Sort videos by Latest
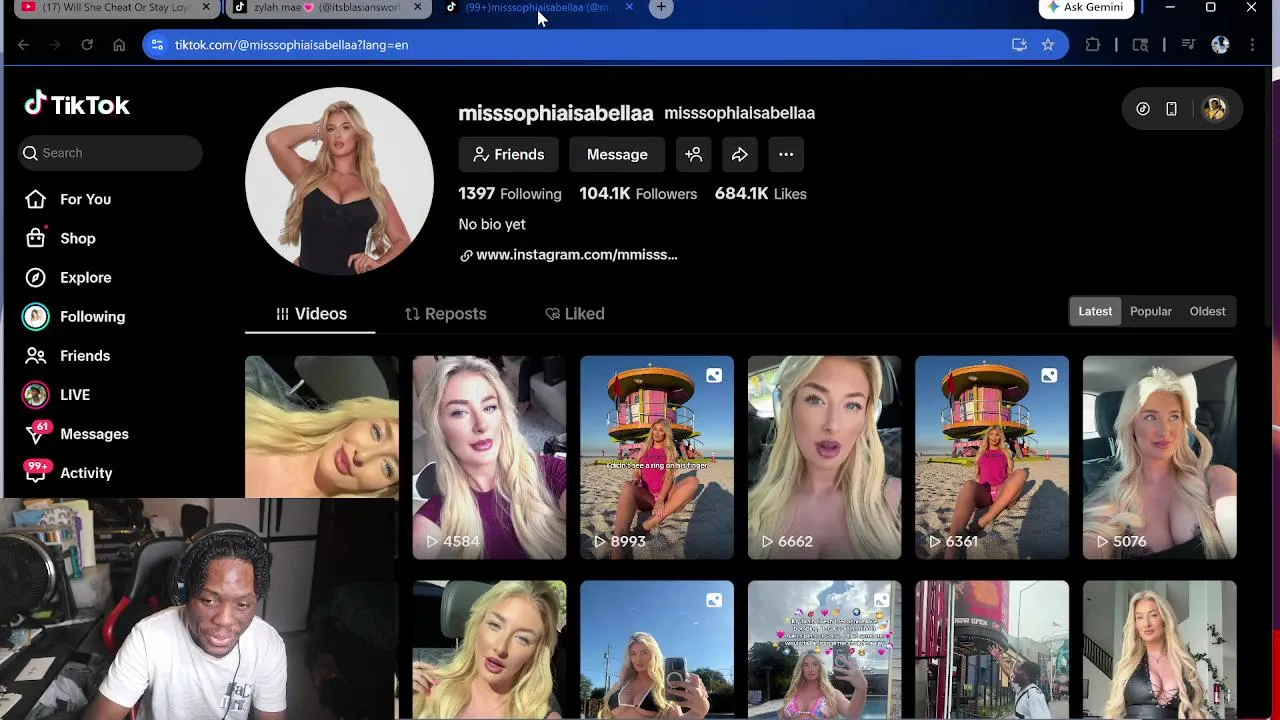Viewport: 1280px width, 720px height. (x=1095, y=311)
